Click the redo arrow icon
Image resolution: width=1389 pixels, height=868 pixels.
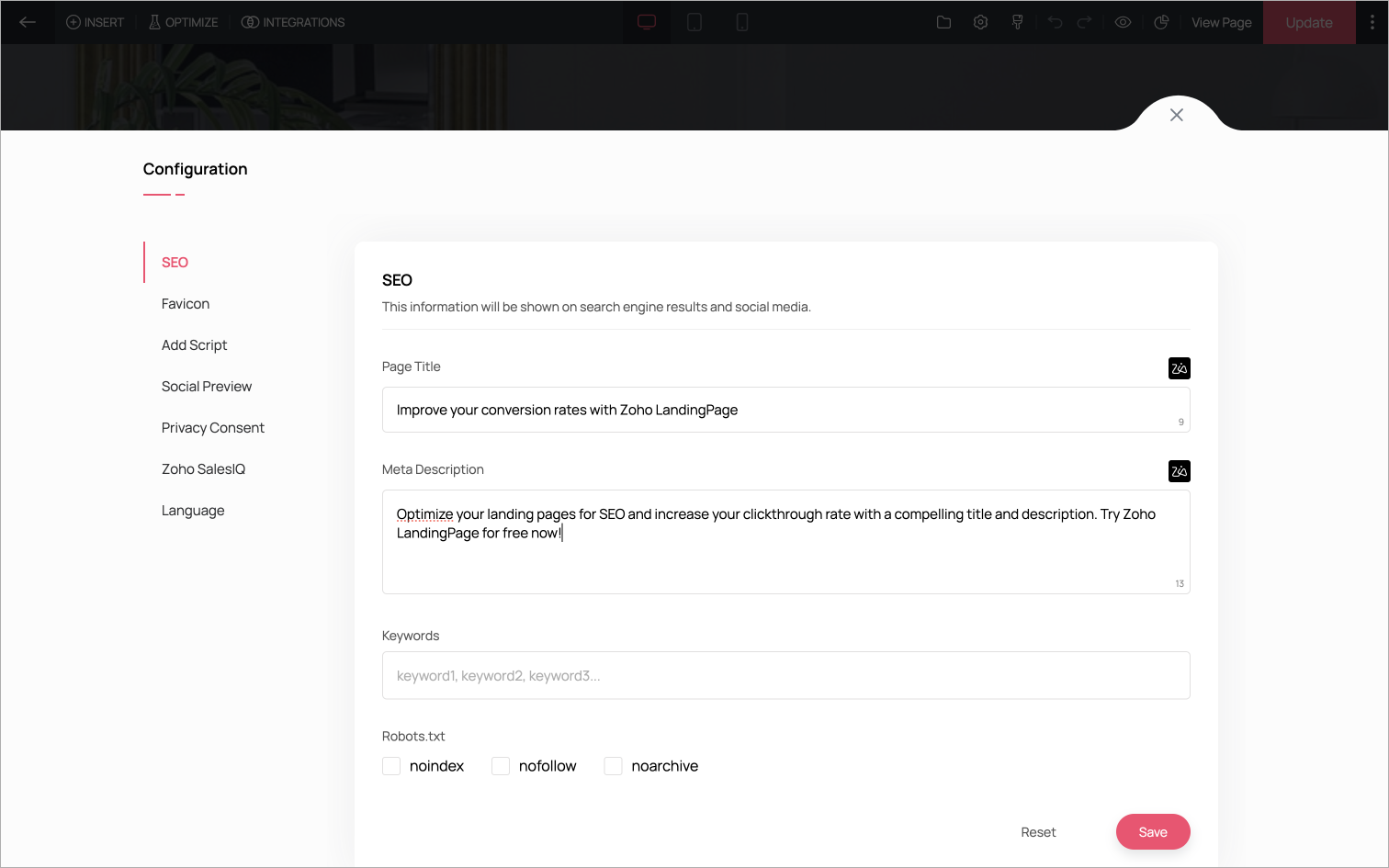click(x=1084, y=22)
